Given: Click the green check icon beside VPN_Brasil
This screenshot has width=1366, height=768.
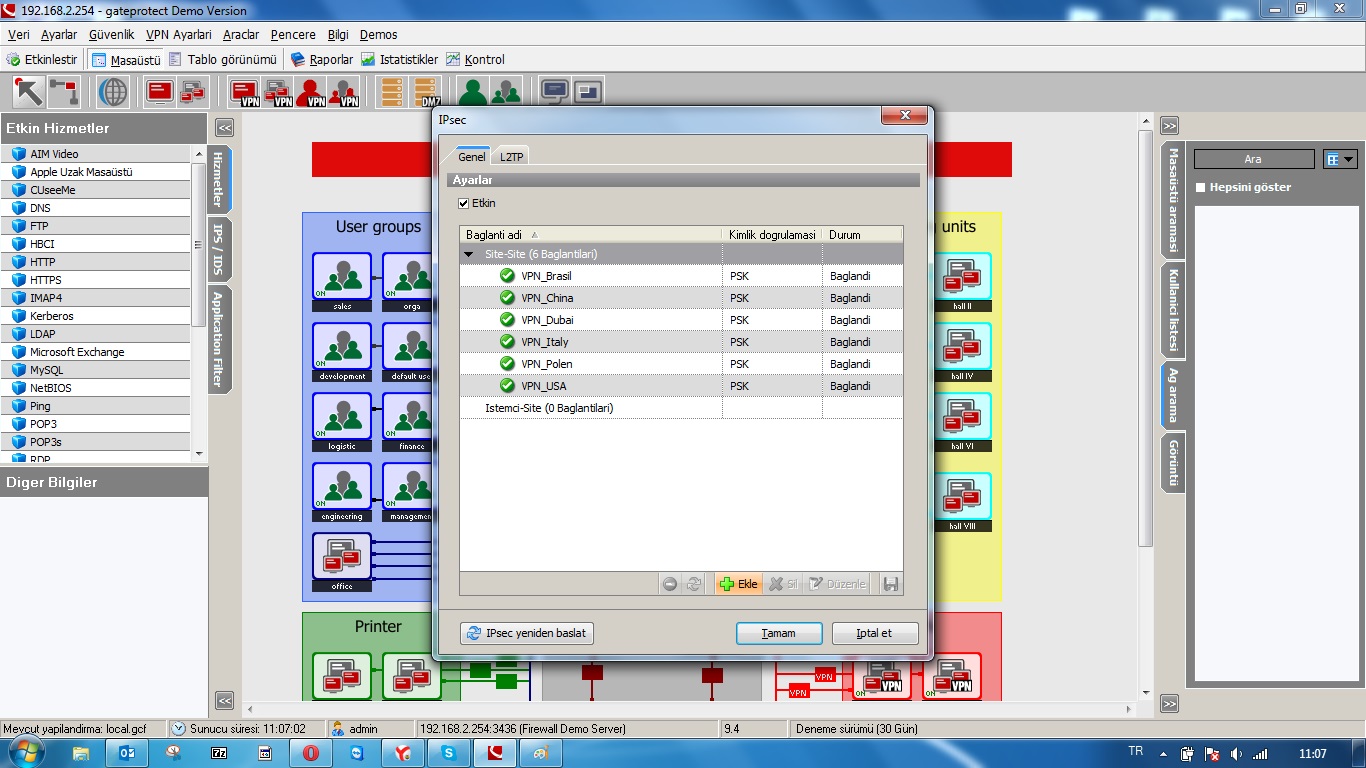Looking at the screenshot, I should pos(507,276).
